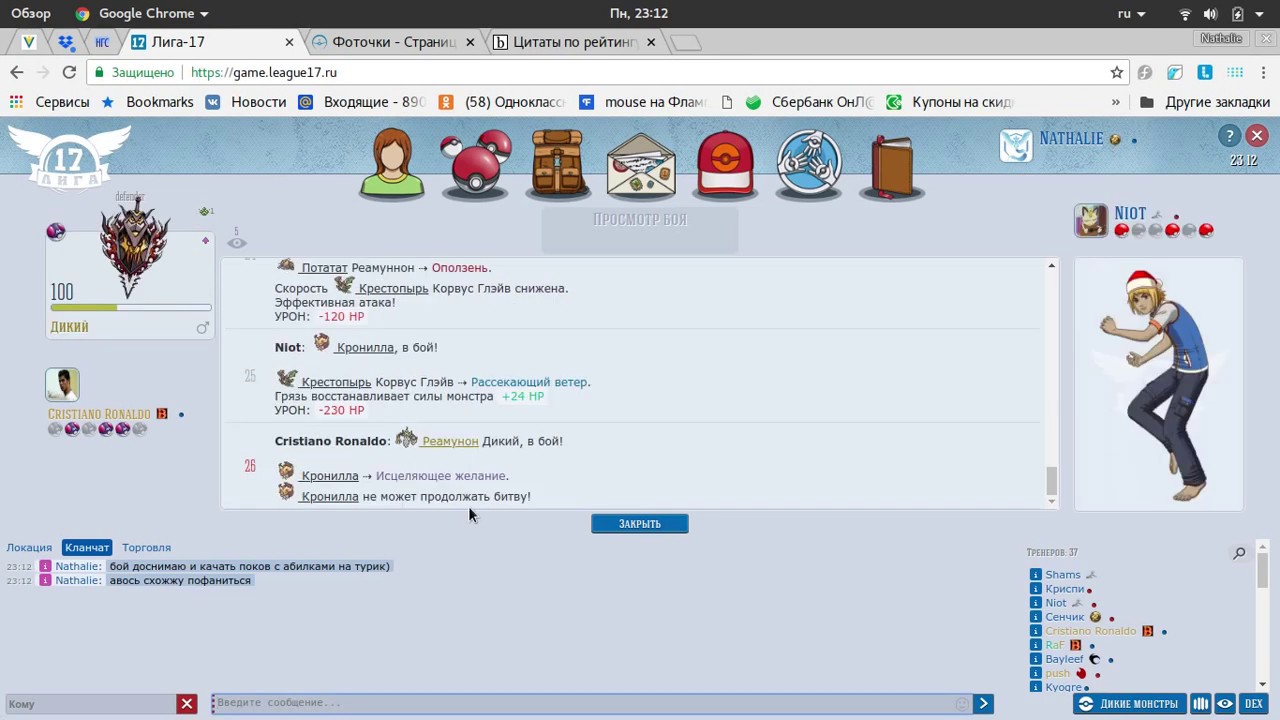The image size is (1280, 720).
Task: Open info for trainer Bayleef
Action: pos(1036,659)
